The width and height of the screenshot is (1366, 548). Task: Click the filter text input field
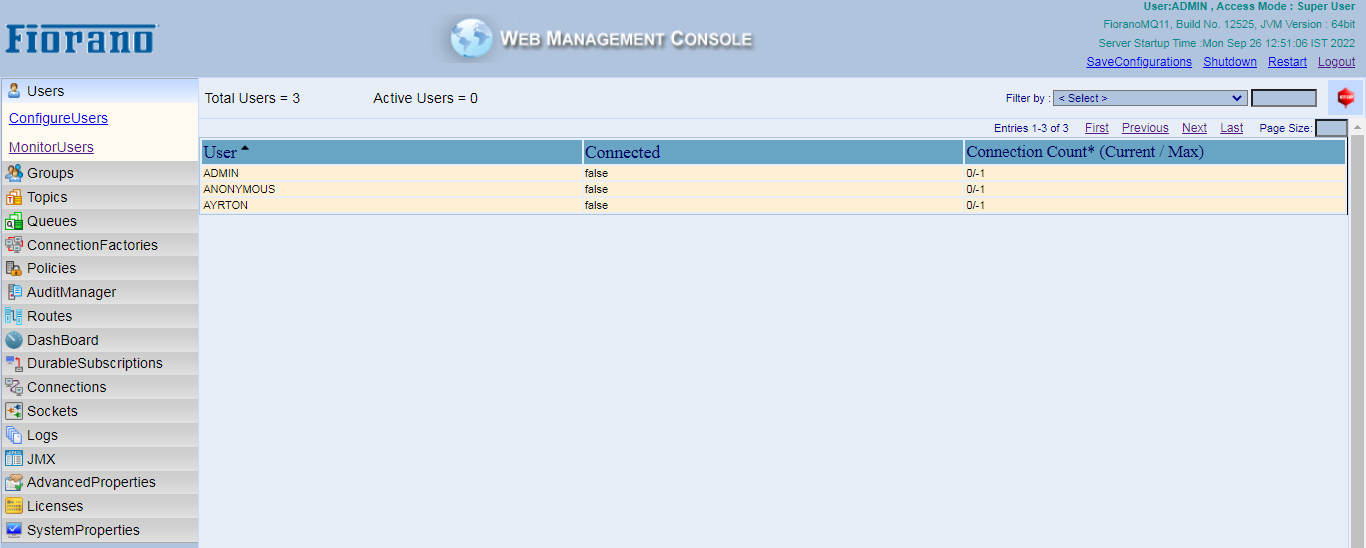1284,98
